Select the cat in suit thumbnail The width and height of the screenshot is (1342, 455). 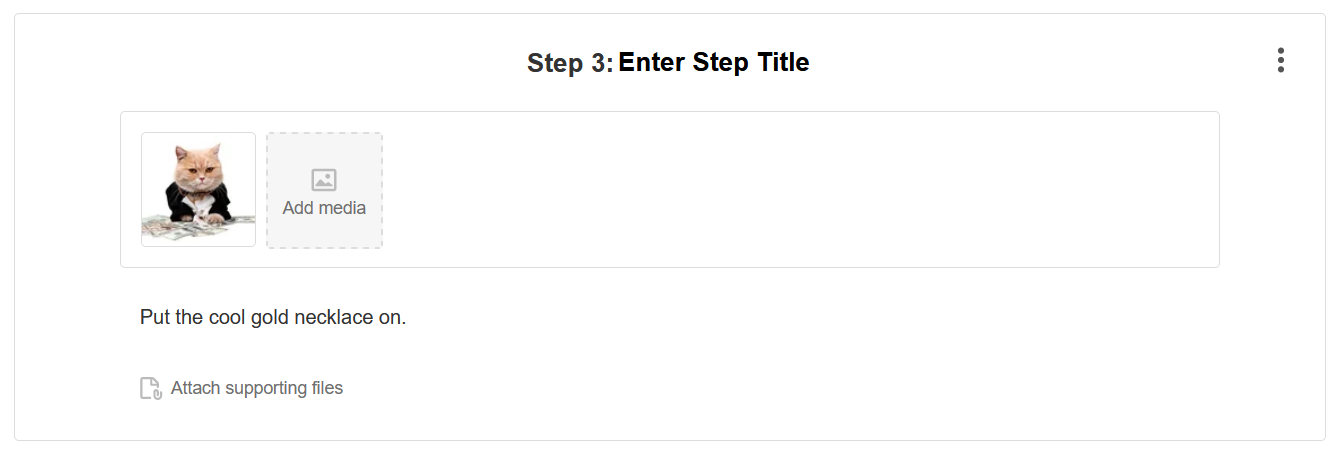198,189
